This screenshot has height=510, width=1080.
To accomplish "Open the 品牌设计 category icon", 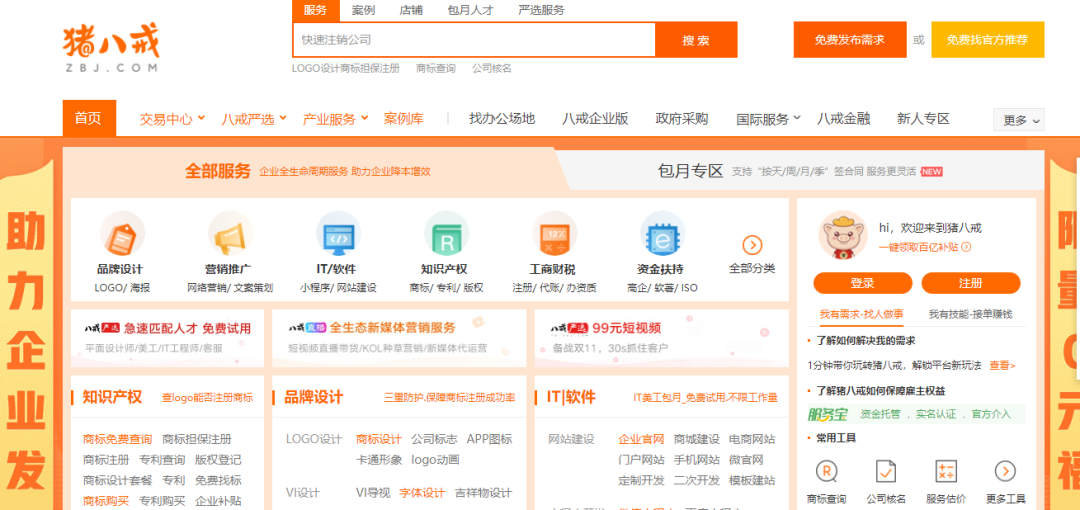I will pos(122,234).
